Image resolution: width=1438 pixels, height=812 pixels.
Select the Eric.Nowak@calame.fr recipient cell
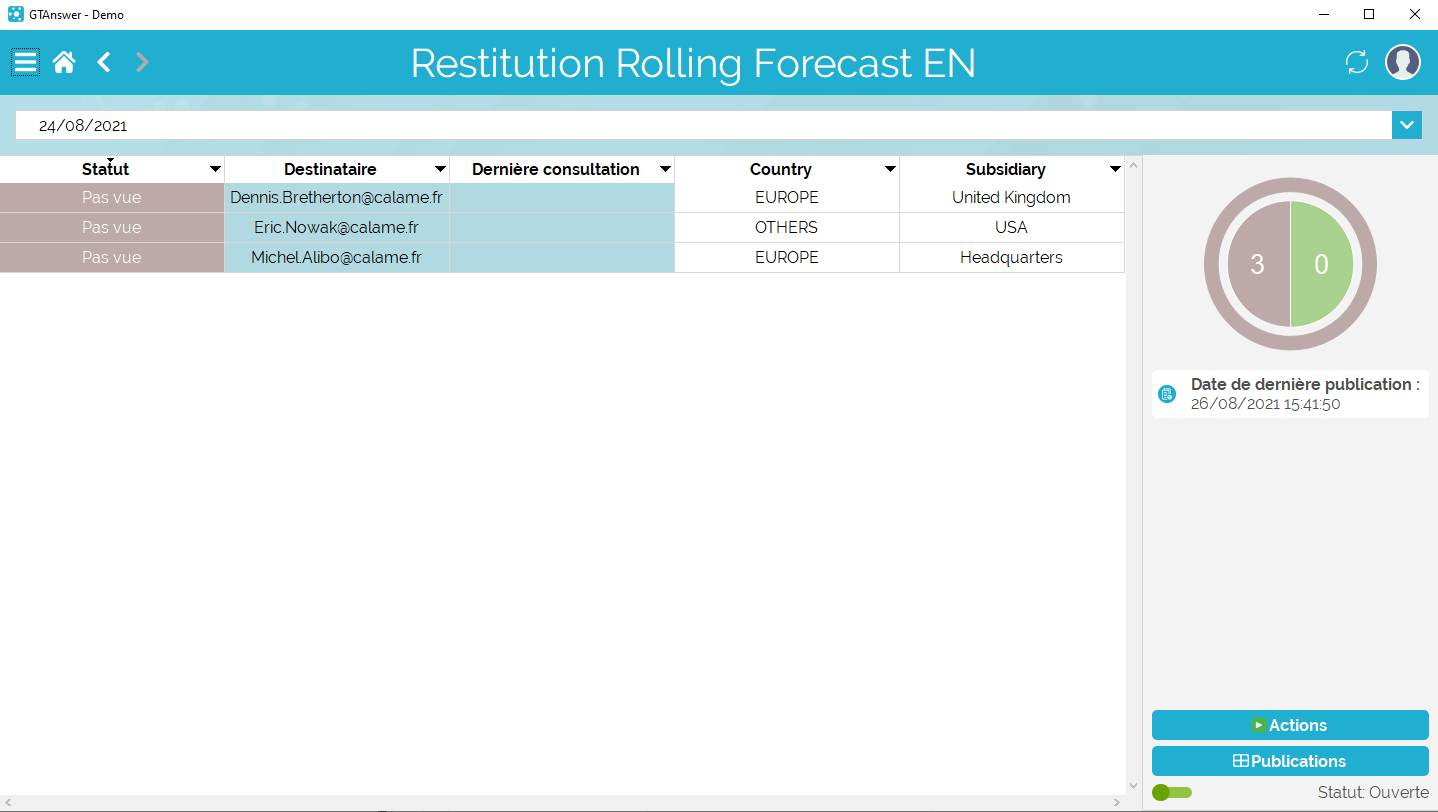click(337, 228)
